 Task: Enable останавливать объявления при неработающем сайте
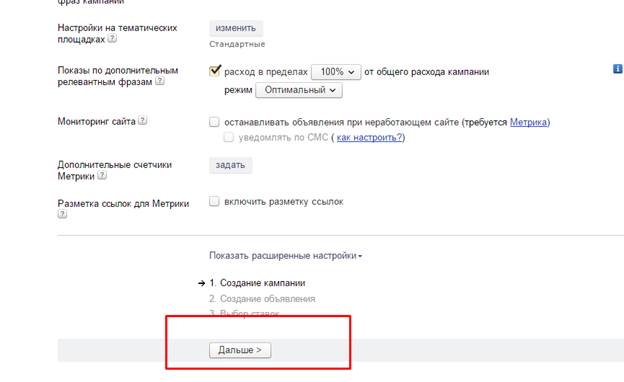tap(214, 122)
